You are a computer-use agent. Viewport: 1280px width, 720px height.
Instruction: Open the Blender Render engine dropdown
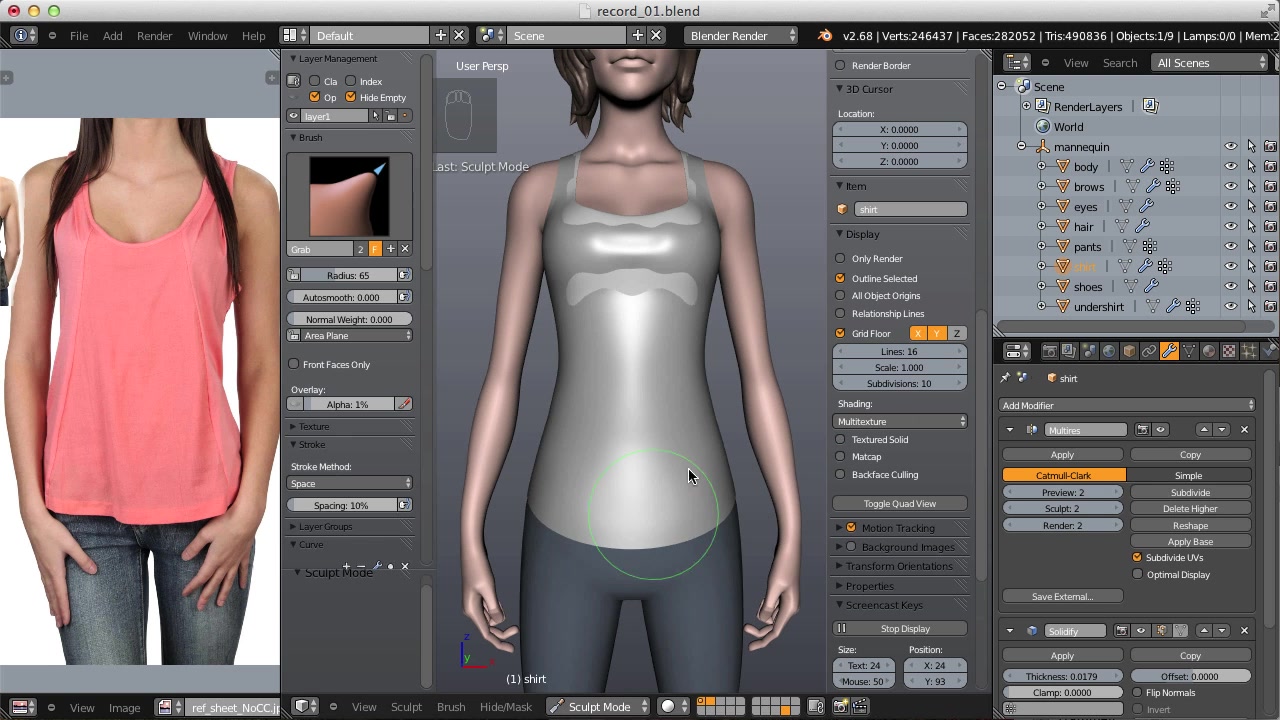point(743,36)
